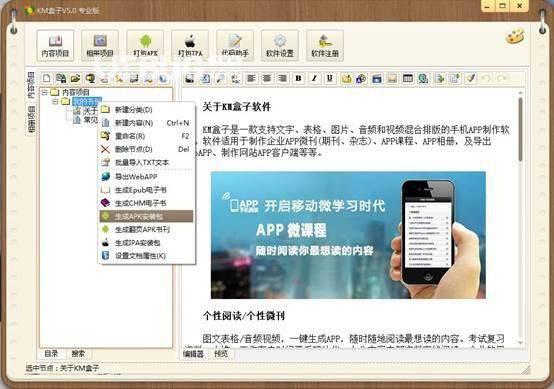Click the font color icon with letter A

click(361, 78)
